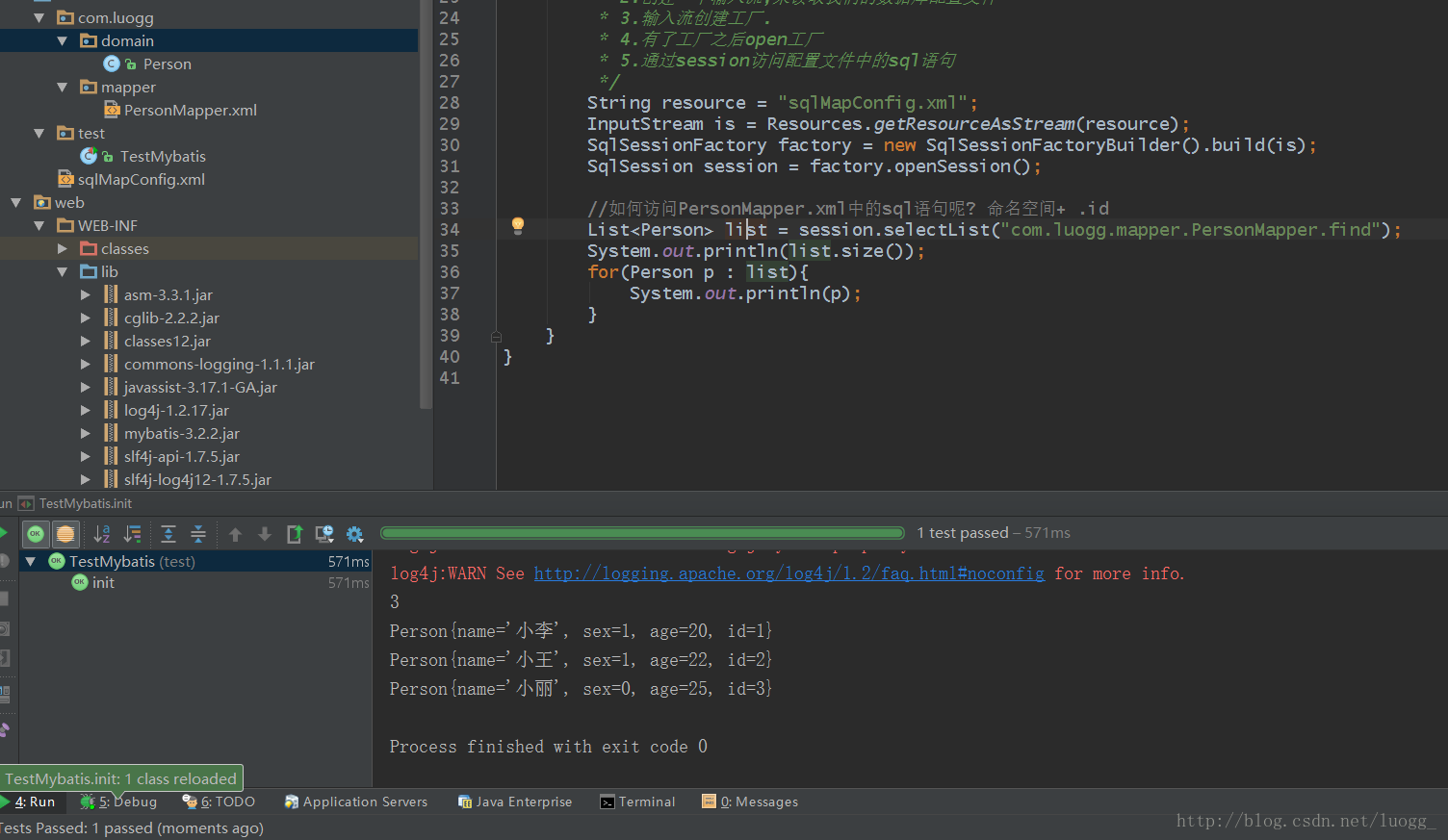Click the lightbulb intention icon on line 34
Image resolution: width=1448 pixels, height=840 pixels.
(x=518, y=226)
